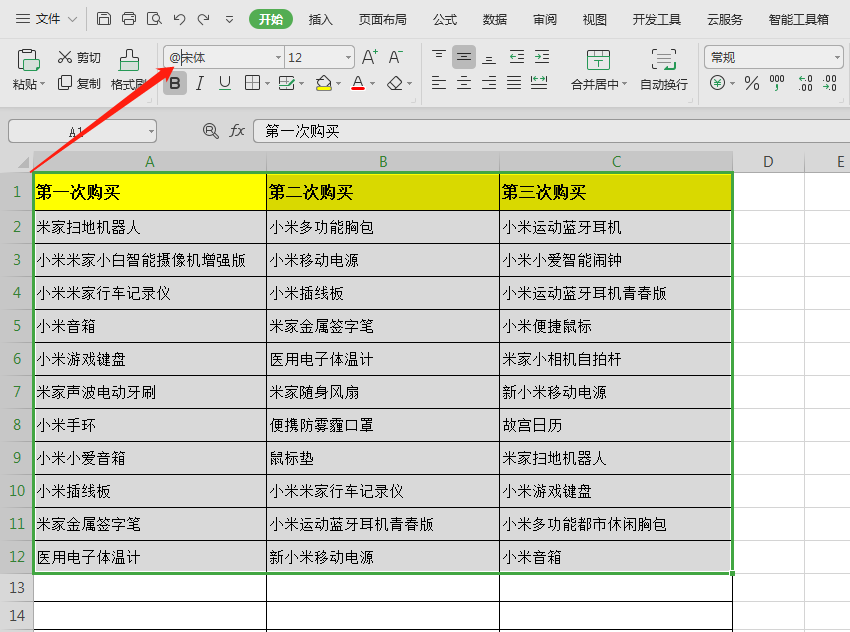850x632 pixels.
Task: Expand the fill color dropdown arrow
Action: point(338,83)
